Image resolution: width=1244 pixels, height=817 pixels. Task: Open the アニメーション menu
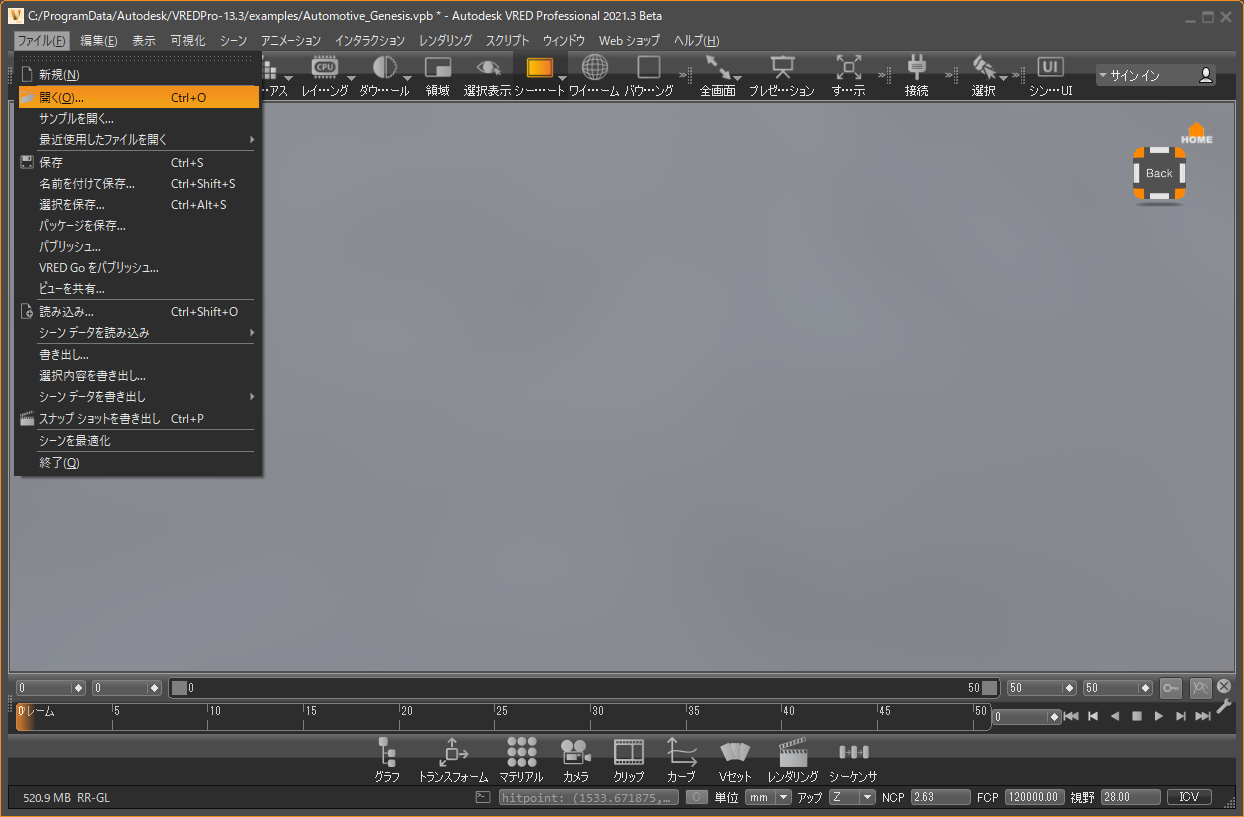(291, 41)
